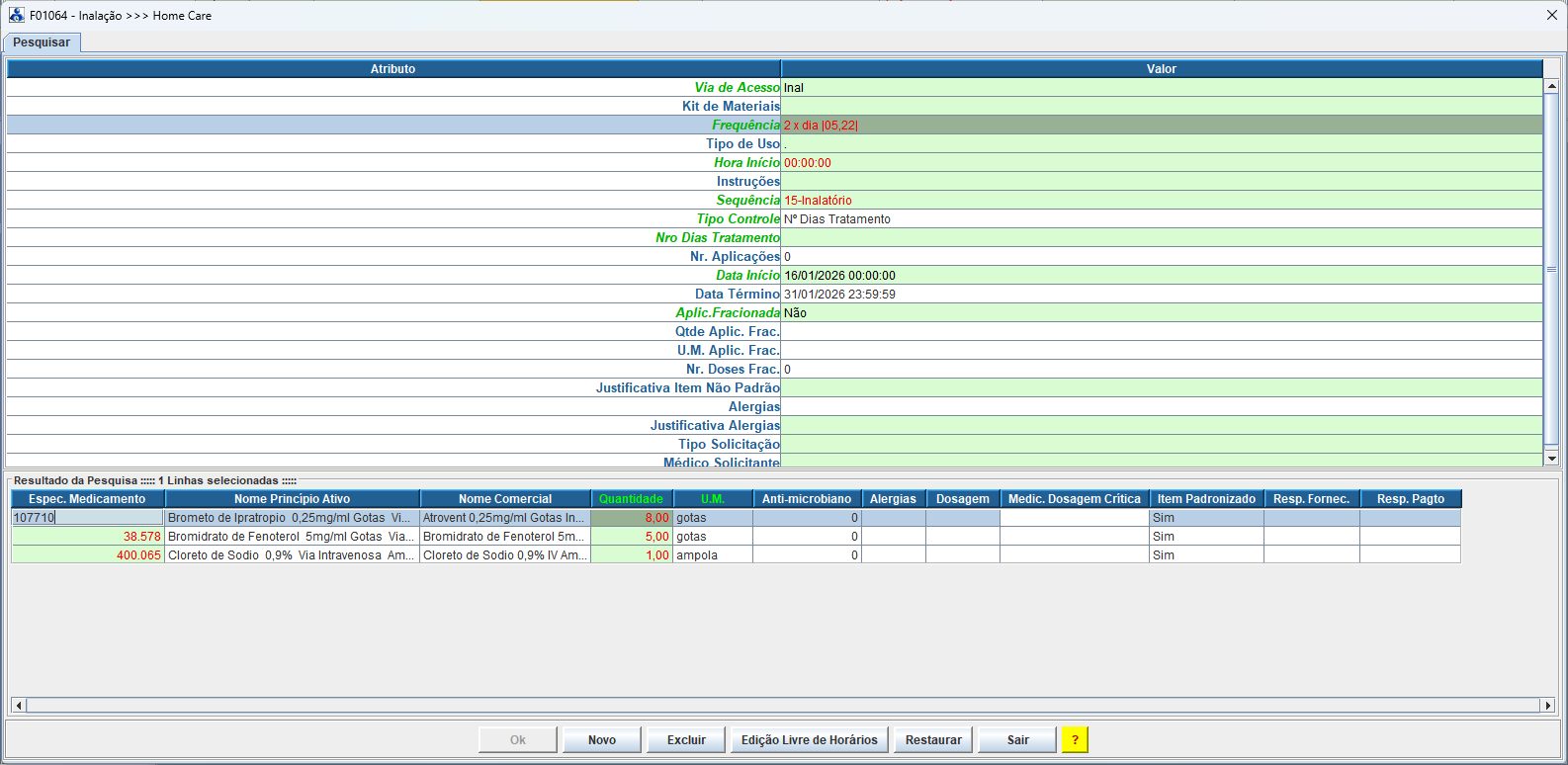Click the Restaurar button
Viewport: 1568px width, 765px height.
pos(933,739)
